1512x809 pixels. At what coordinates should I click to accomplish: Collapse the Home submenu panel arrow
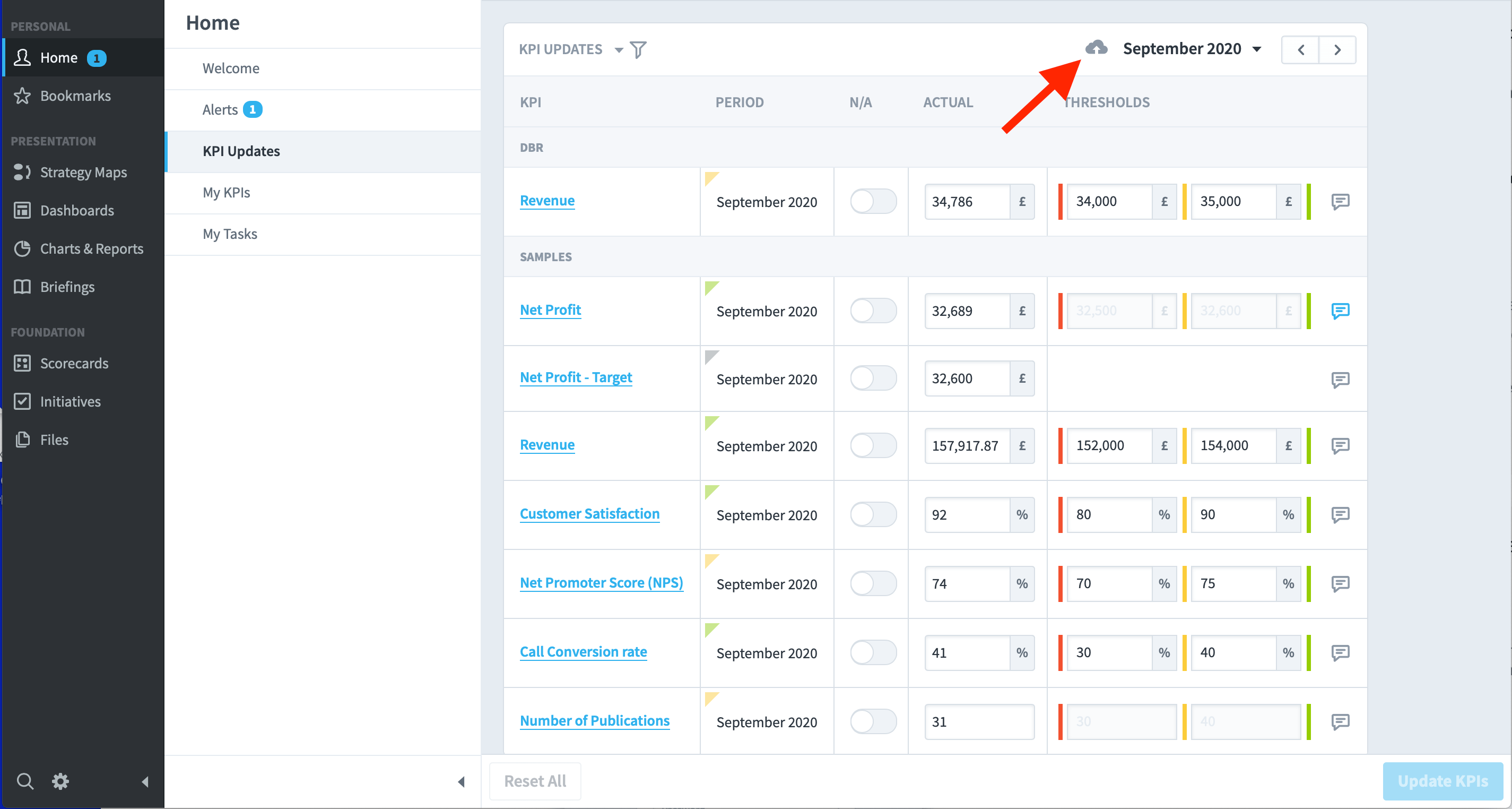click(462, 781)
